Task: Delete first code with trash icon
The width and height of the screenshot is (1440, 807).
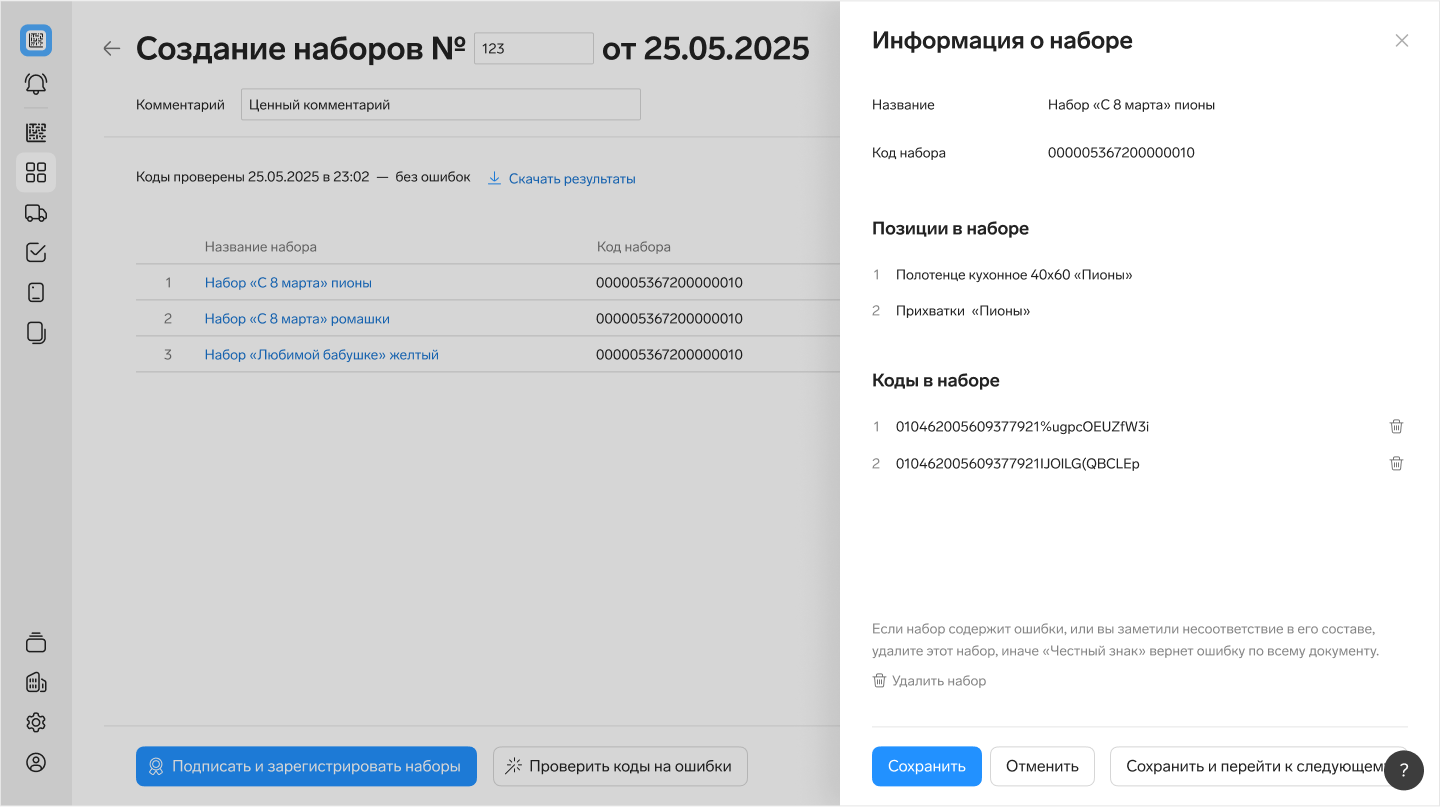Action: tap(1396, 427)
